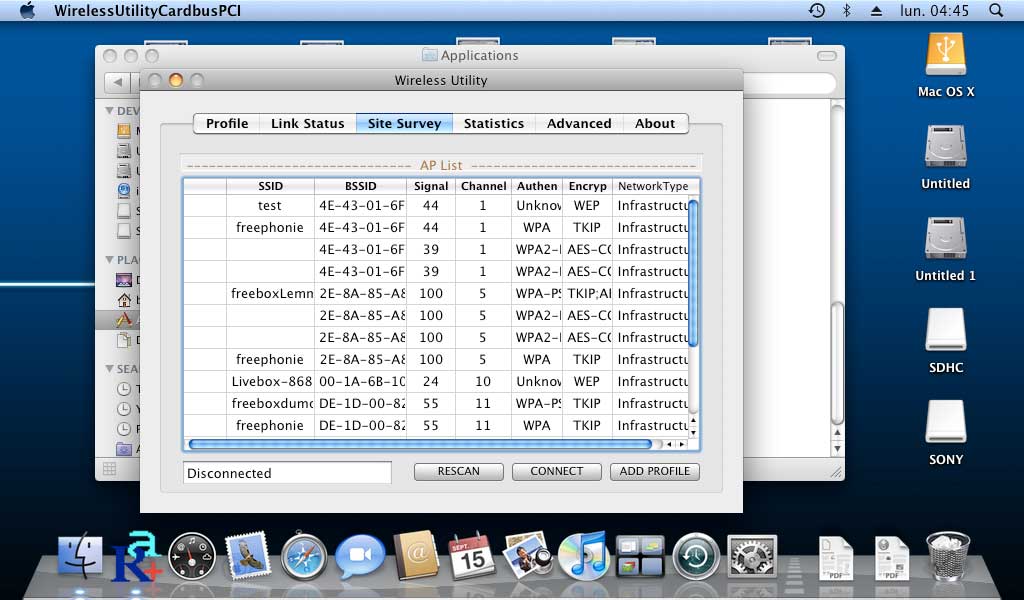Click BSSID cell '00-1A-6B-1C'
This screenshot has height=600, width=1024.
click(362, 381)
